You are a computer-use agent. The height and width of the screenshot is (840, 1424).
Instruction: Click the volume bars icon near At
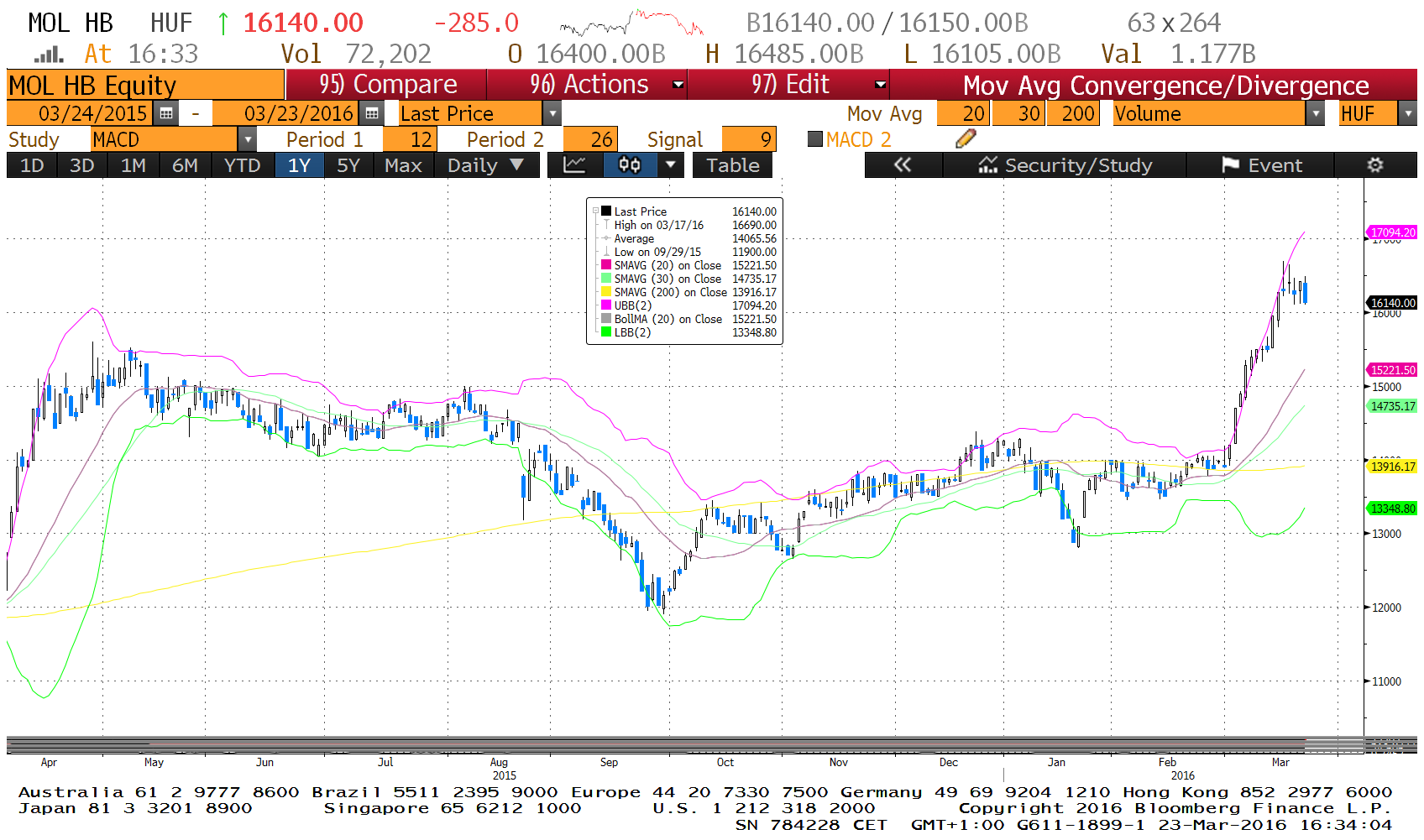tap(49, 55)
